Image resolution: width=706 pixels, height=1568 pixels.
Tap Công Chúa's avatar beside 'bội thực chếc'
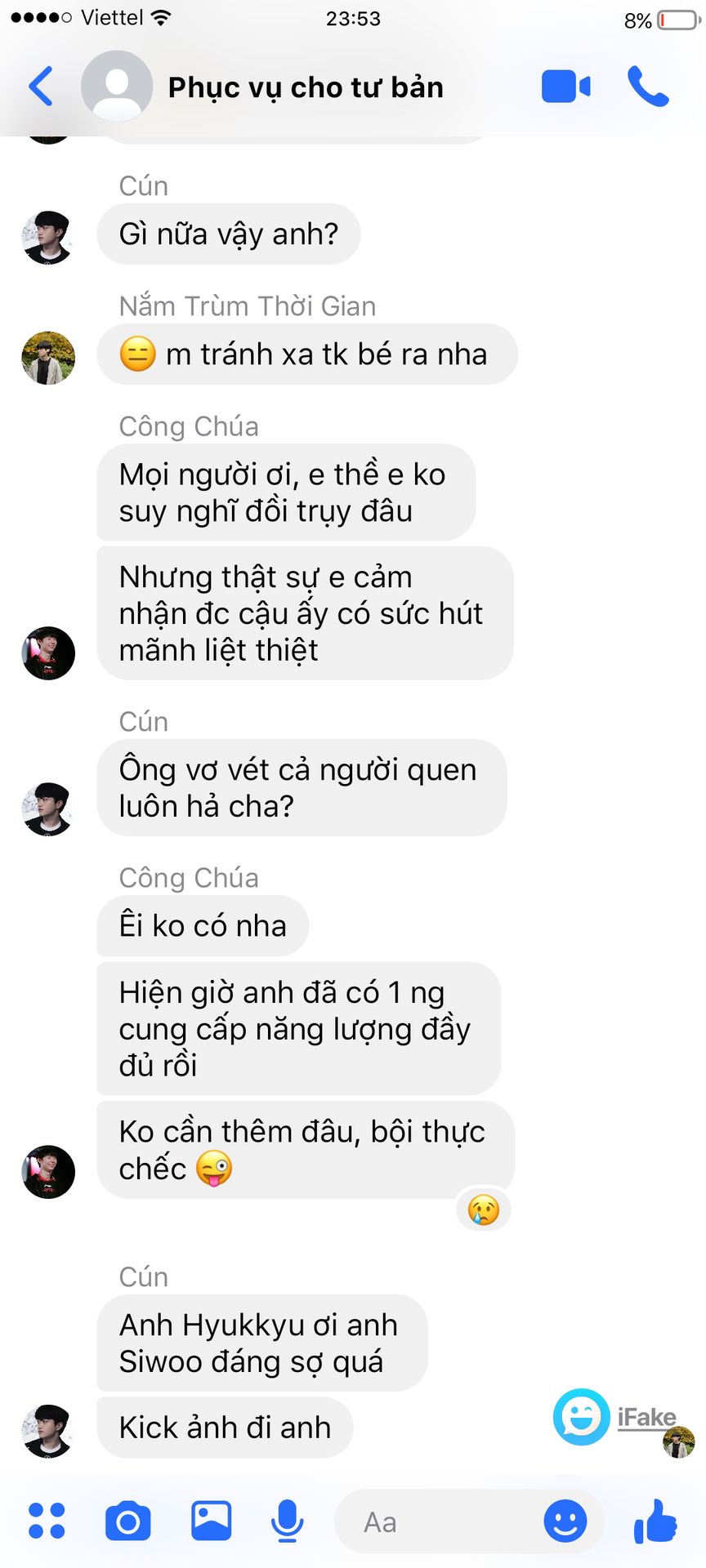(x=48, y=1172)
